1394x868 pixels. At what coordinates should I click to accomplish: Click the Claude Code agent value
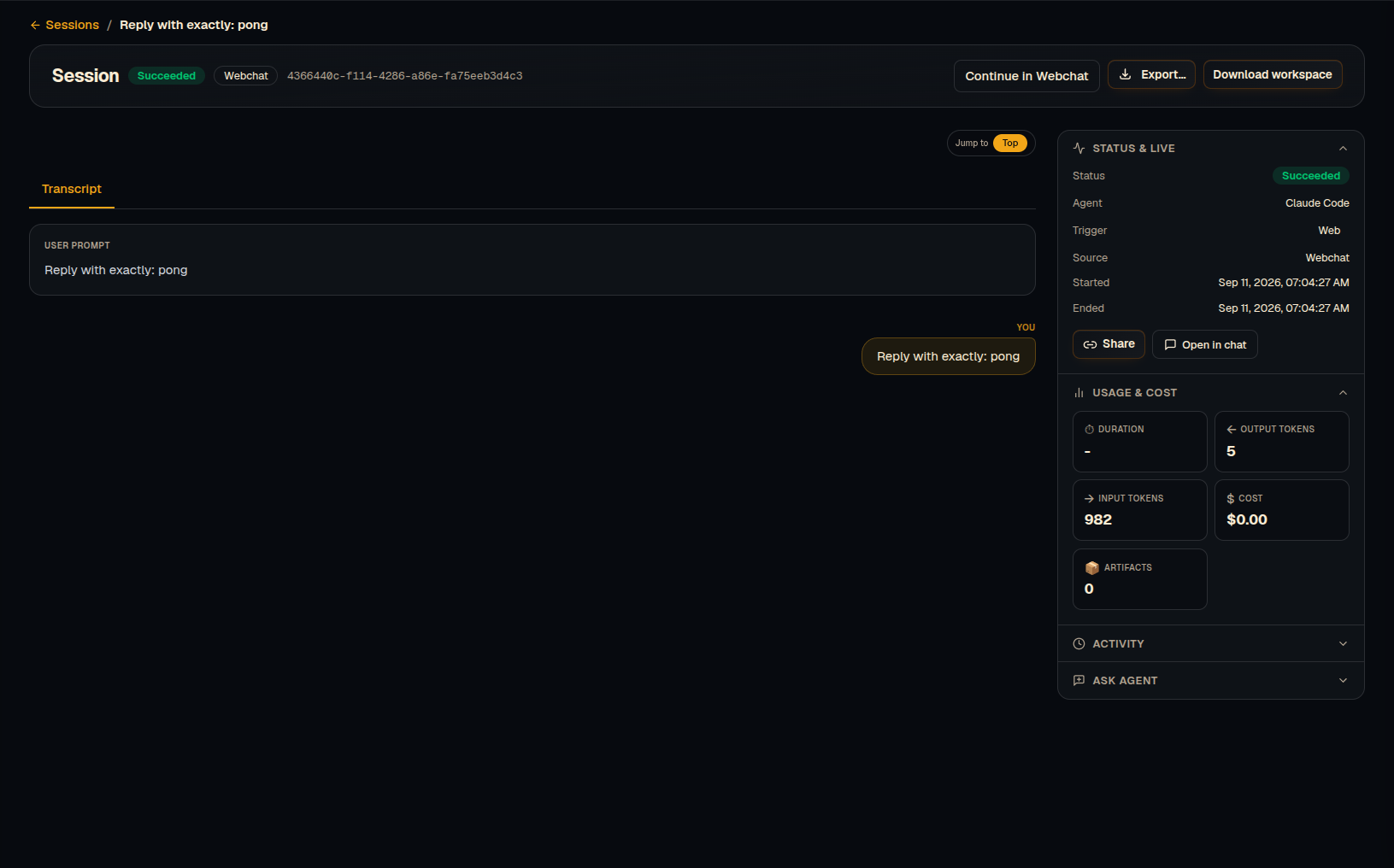click(1317, 203)
